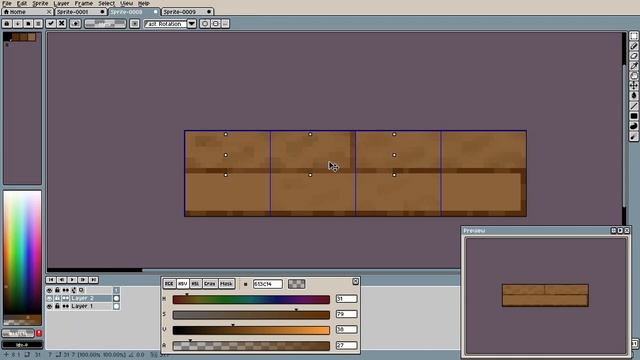Click the value (V) slider in color popup
The image size is (640, 360).
click(251, 330)
